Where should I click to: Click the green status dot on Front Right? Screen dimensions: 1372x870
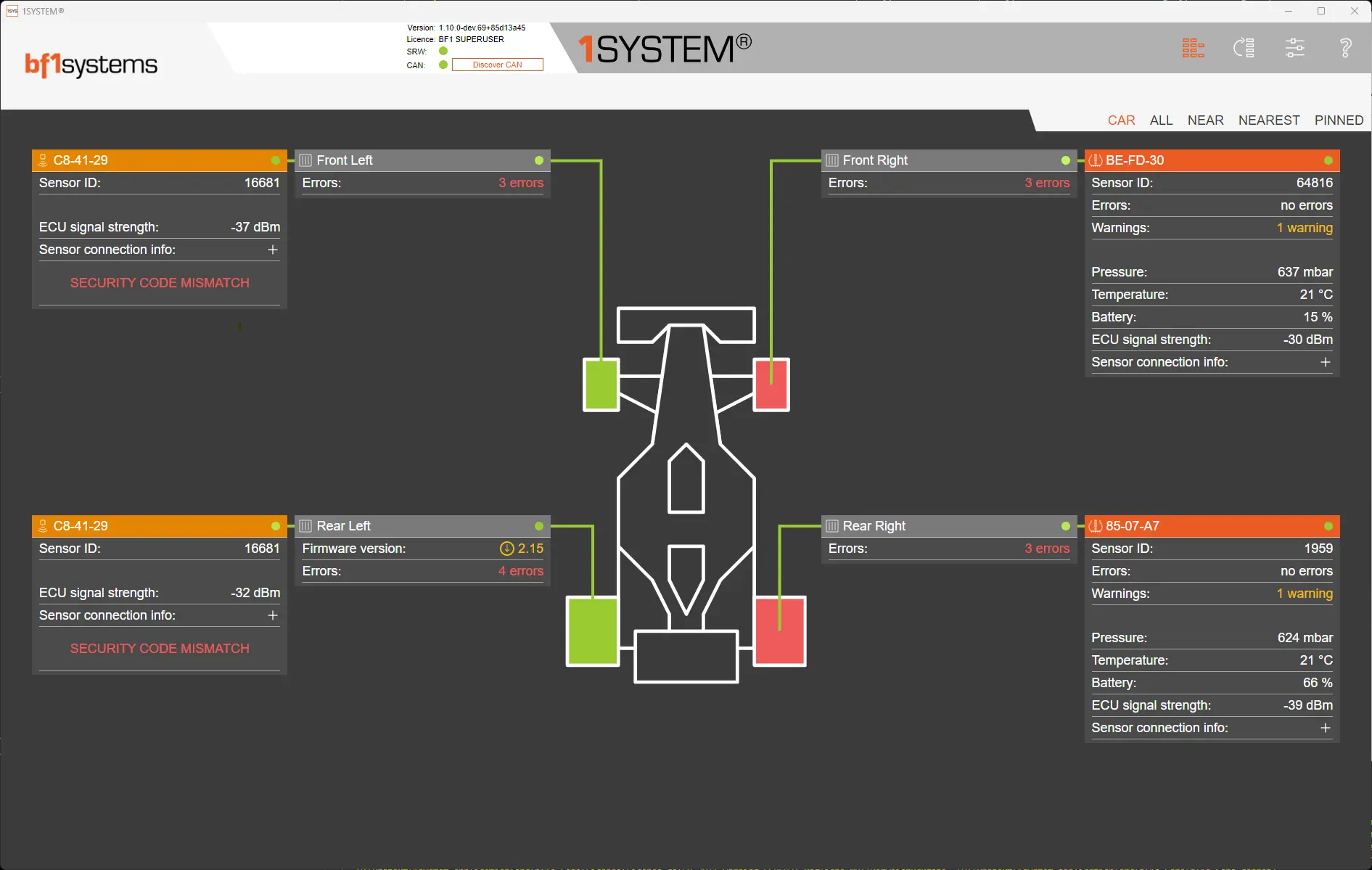click(x=1065, y=160)
